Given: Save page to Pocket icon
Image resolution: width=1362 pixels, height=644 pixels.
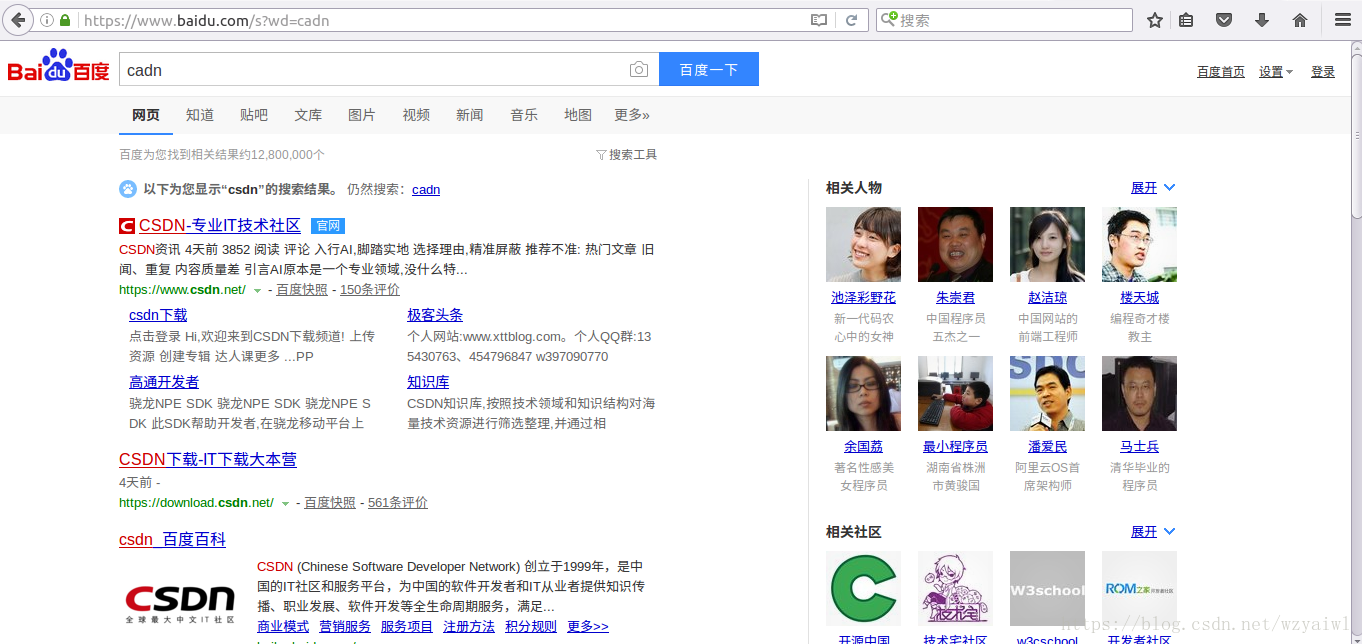Looking at the screenshot, I should (1223, 20).
